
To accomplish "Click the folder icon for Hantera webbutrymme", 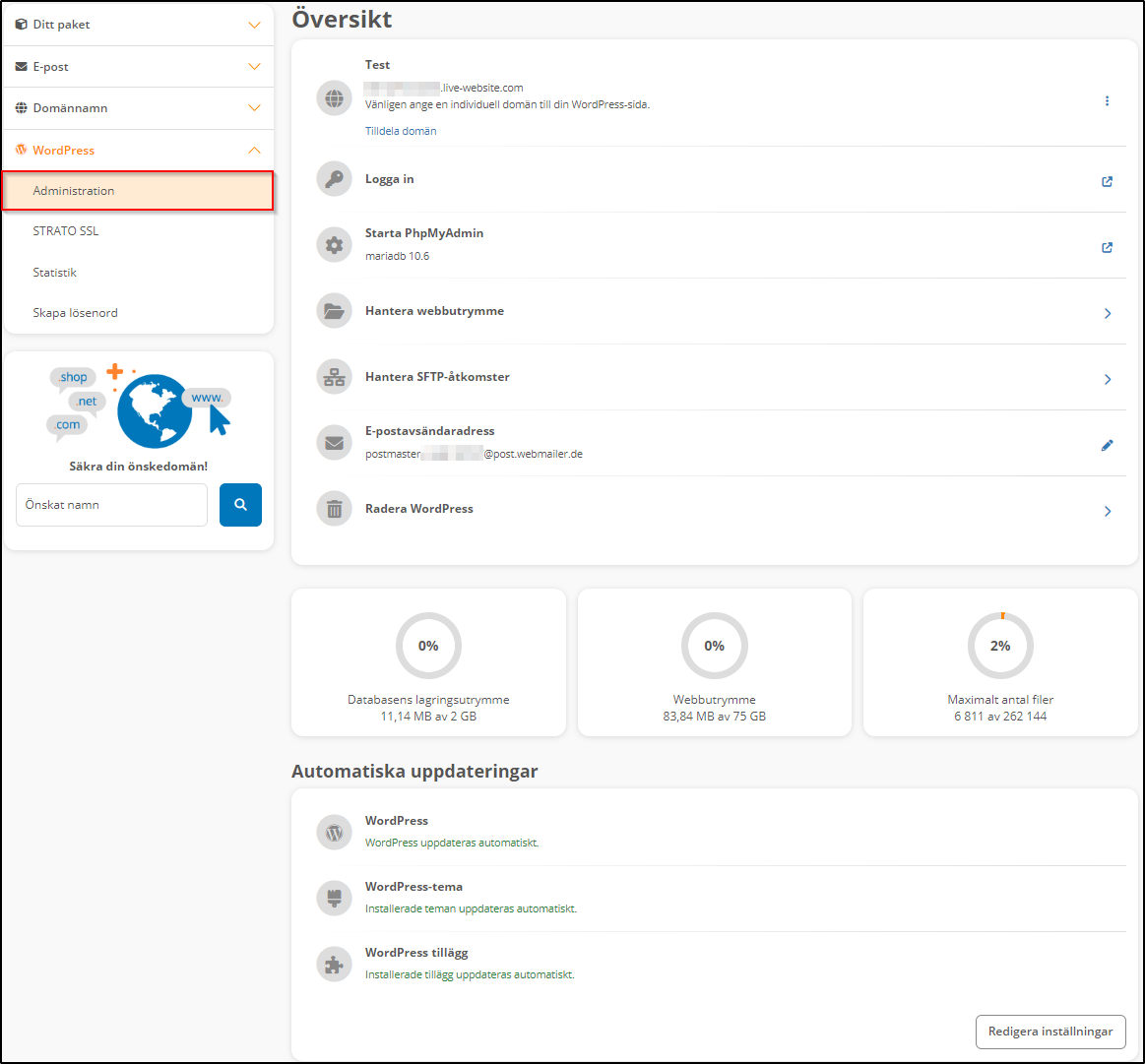I will point(334,312).
